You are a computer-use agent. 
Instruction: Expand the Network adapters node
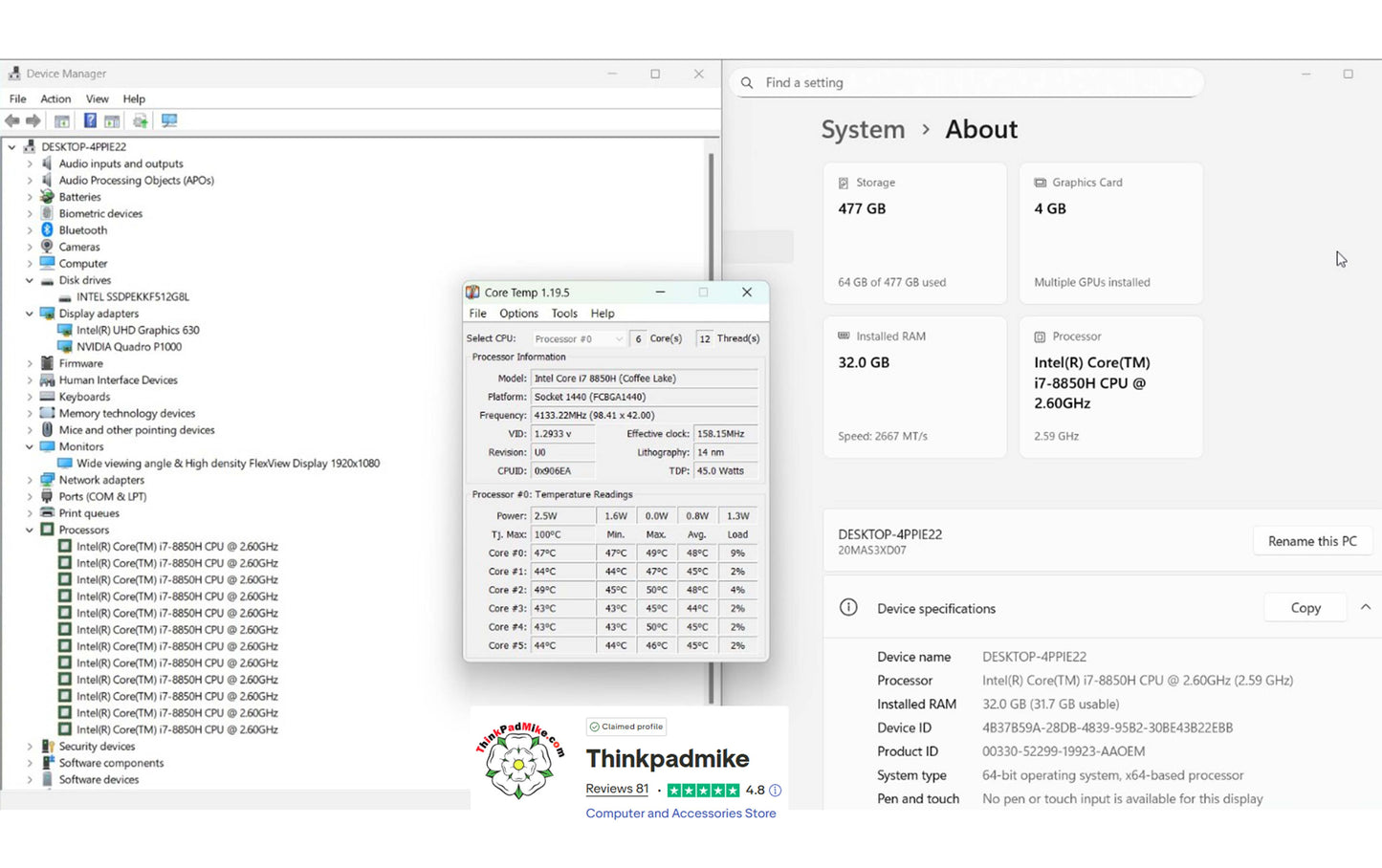click(x=30, y=480)
